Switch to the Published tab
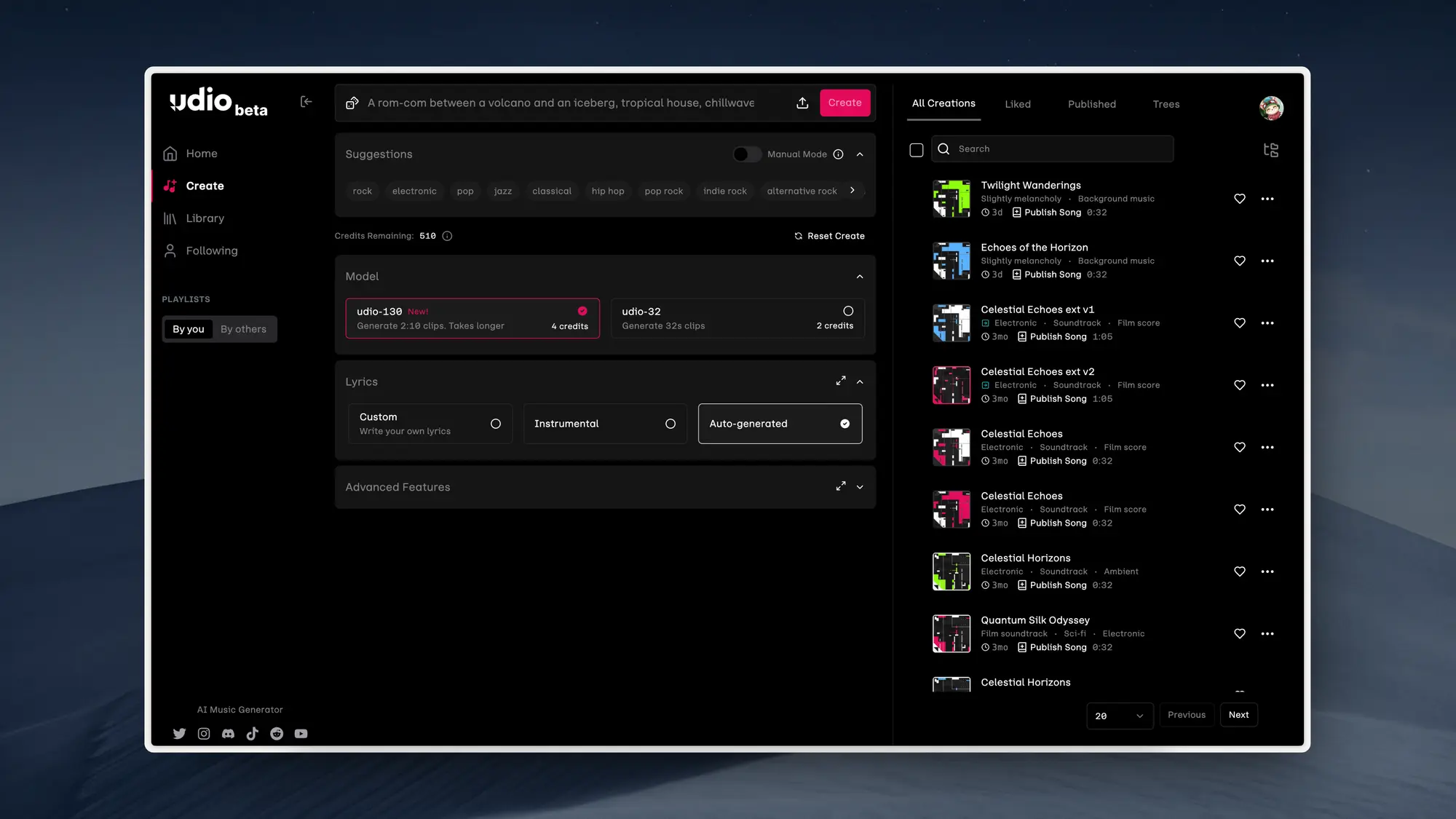Screen dimensions: 1456x819 pos(1091,103)
